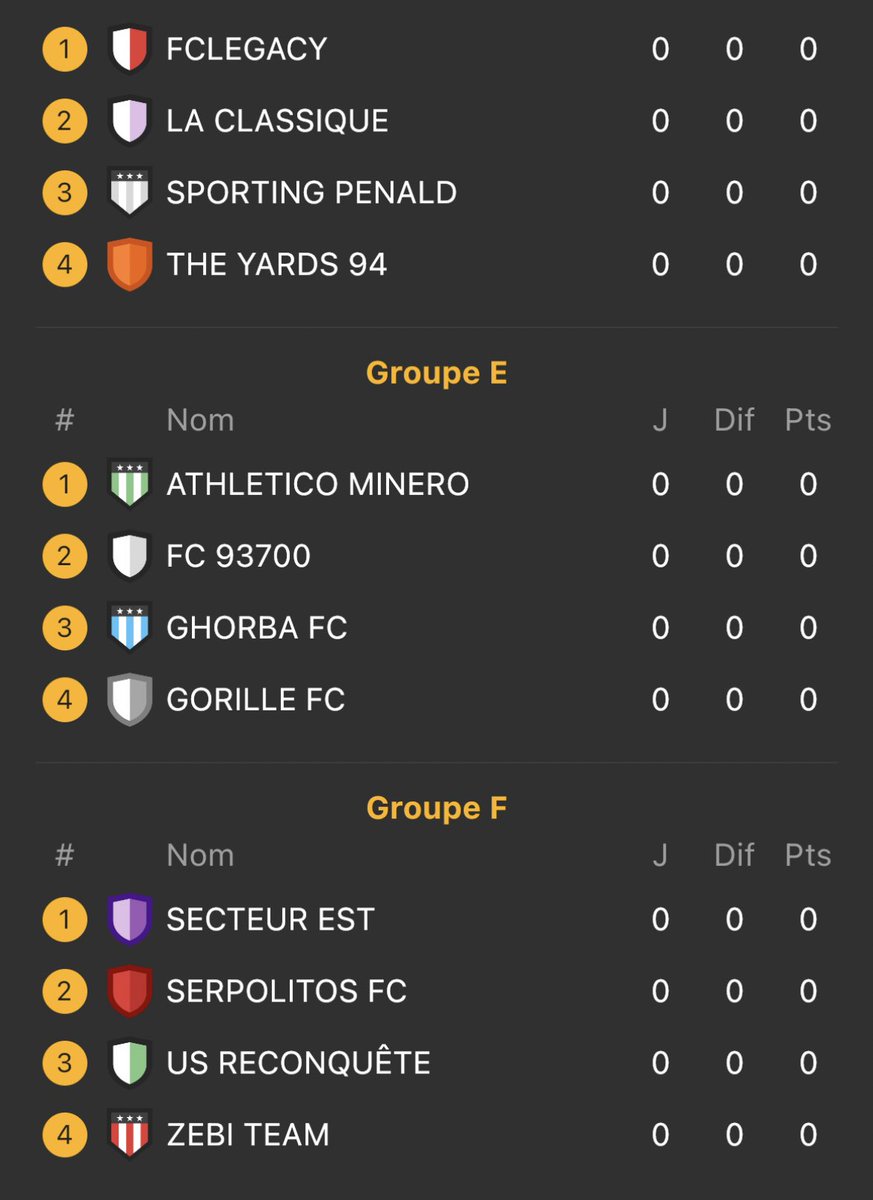The height and width of the screenshot is (1200, 873).
Task: Click the Nom column header in Groupe E
Action: 200,420
